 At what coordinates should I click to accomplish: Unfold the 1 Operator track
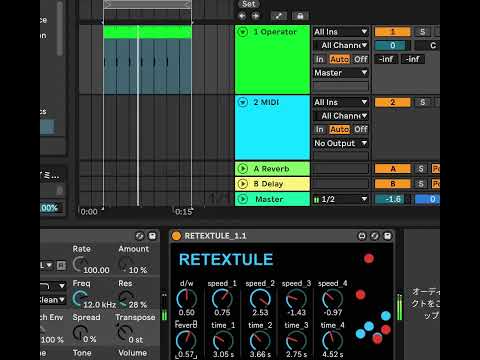point(243,32)
